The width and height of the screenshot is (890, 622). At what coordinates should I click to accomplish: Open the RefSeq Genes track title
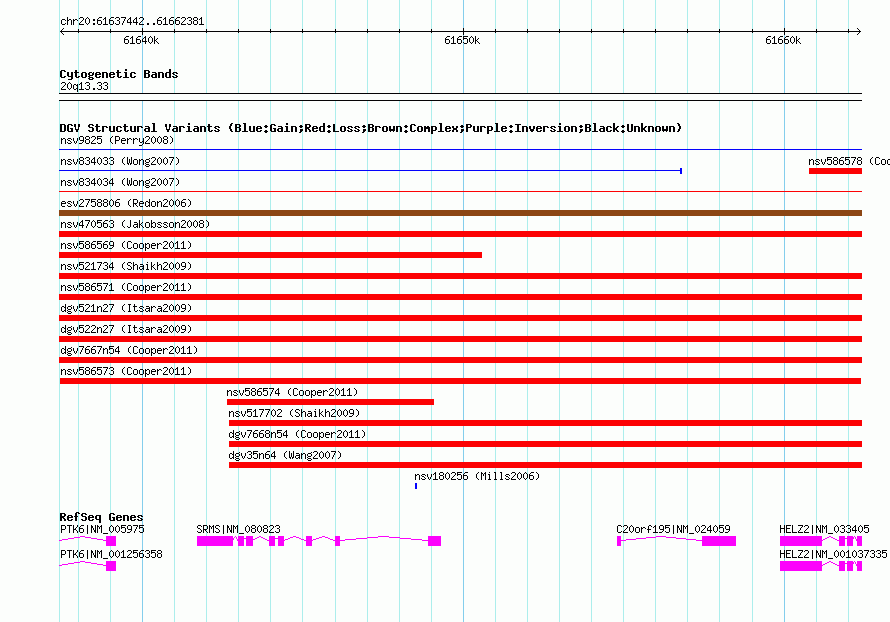pyautogui.click(x=102, y=516)
